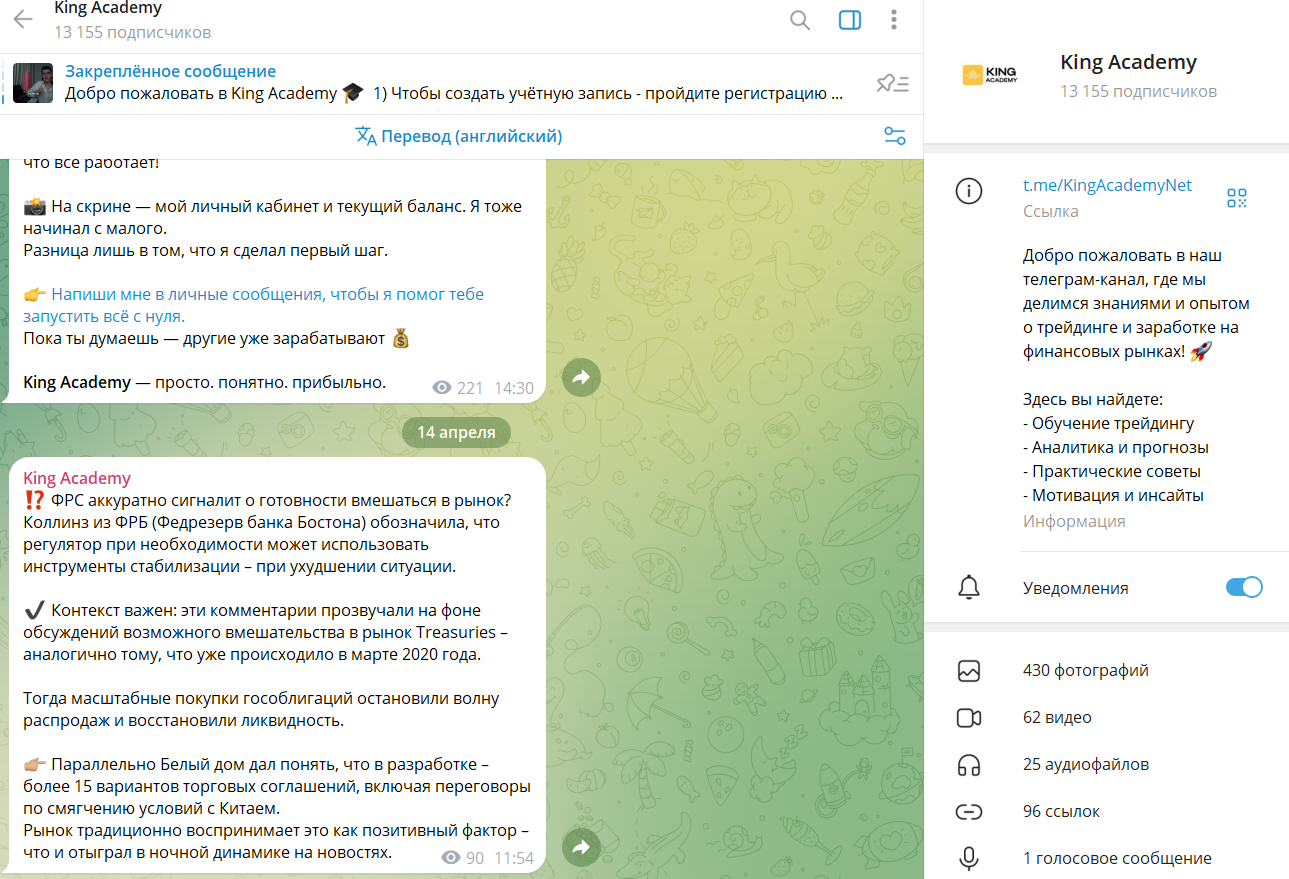Click the info circle icon
The height and width of the screenshot is (879, 1289).
click(x=969, y=192)
